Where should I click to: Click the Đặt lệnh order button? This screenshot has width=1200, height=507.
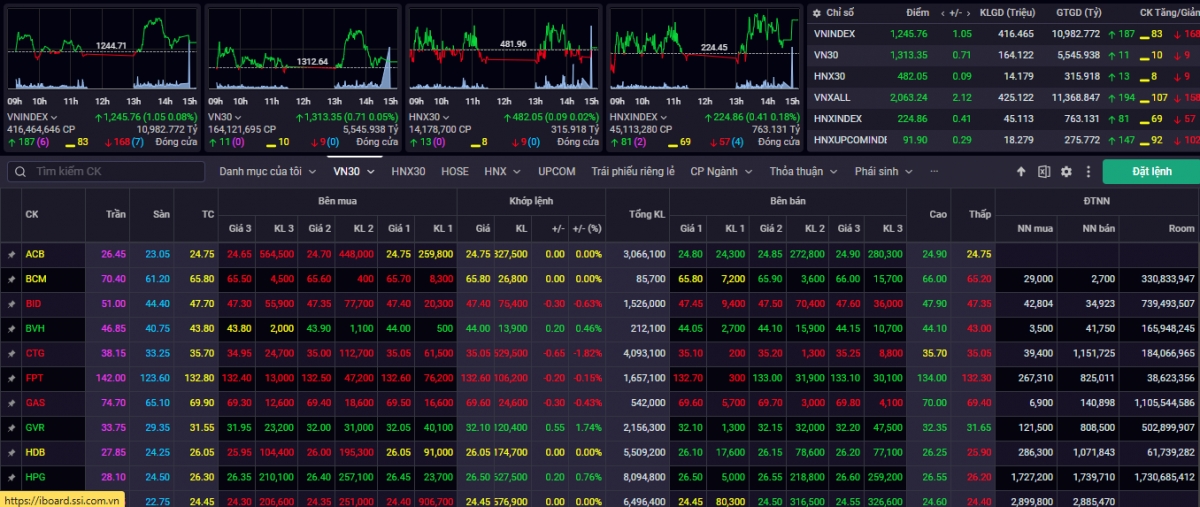point(1151,172)
